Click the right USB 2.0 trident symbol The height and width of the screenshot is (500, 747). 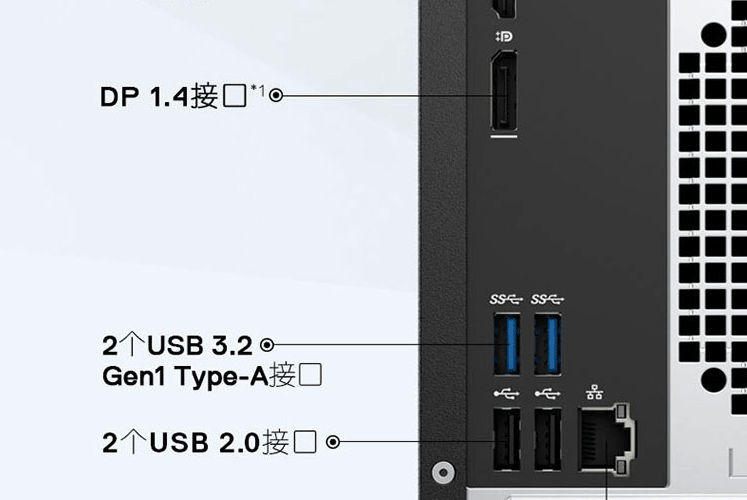(547, 394)
